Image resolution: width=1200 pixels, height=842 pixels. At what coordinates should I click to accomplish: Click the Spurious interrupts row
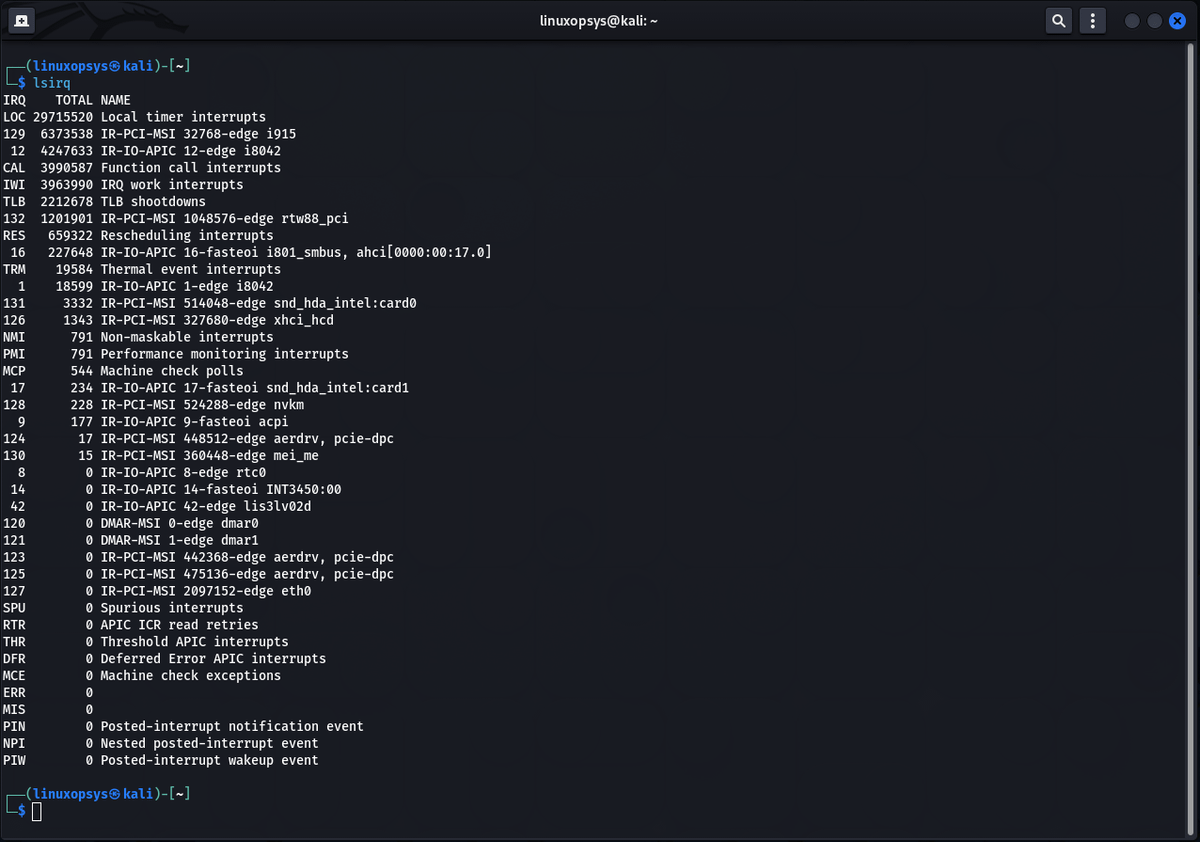[x=171, y=608]
